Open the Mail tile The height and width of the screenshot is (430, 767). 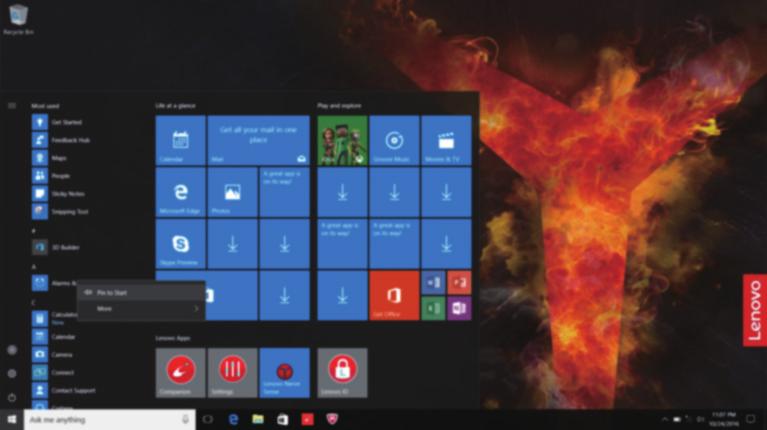point(258,140)
